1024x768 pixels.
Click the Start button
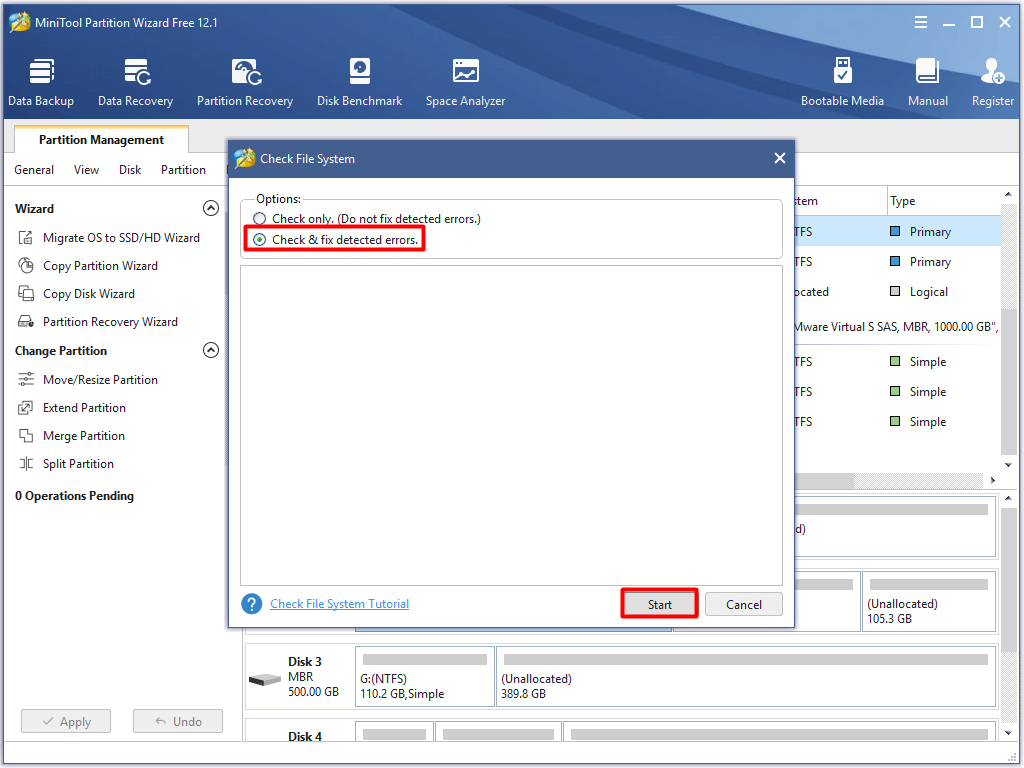660,604
